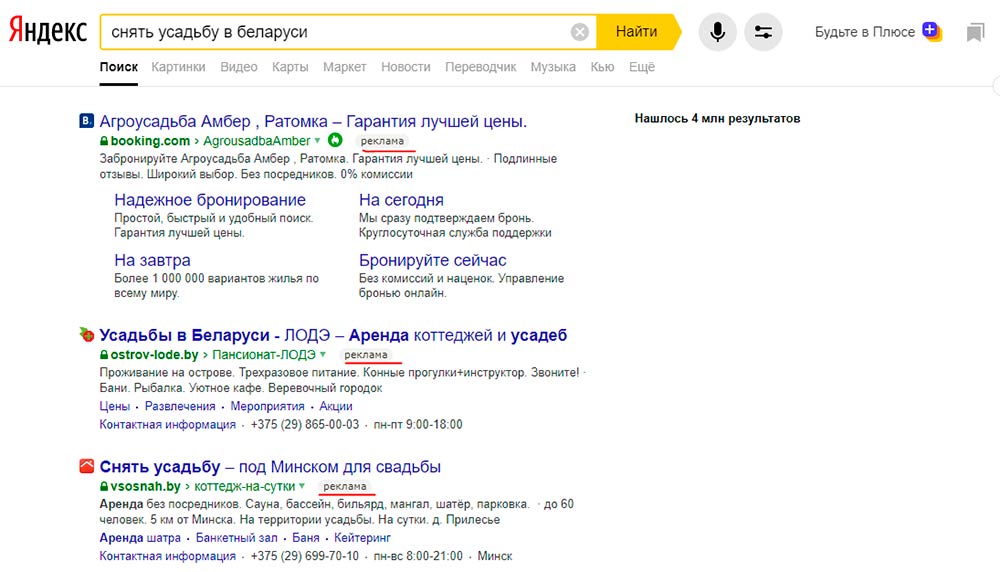Image resolution: width=1000 pixels, height=572 pixels.
Task: Click the voice search microphone icon
Action: coord(717,32)
